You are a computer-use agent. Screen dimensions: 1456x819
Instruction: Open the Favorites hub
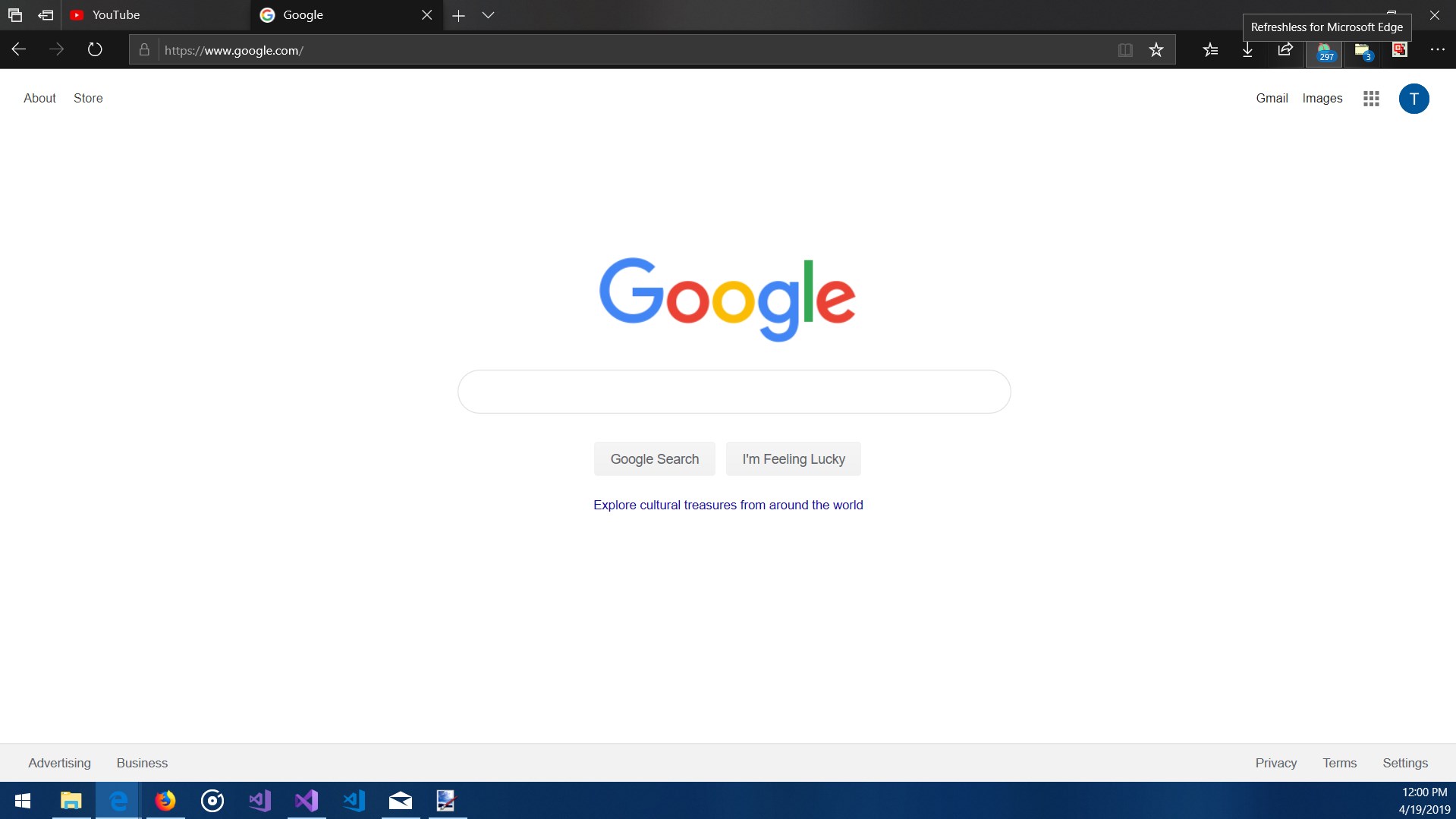pos(1210,50)
